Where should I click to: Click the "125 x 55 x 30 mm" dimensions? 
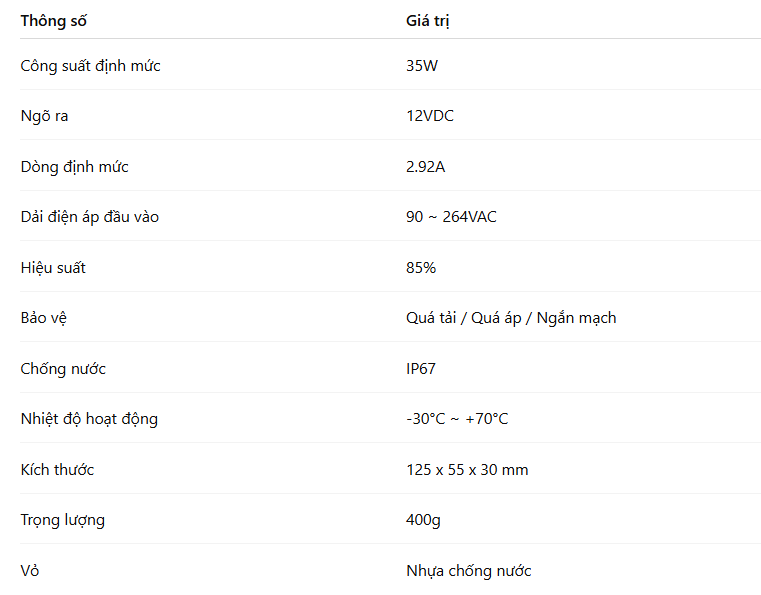(x=467, y=470)
